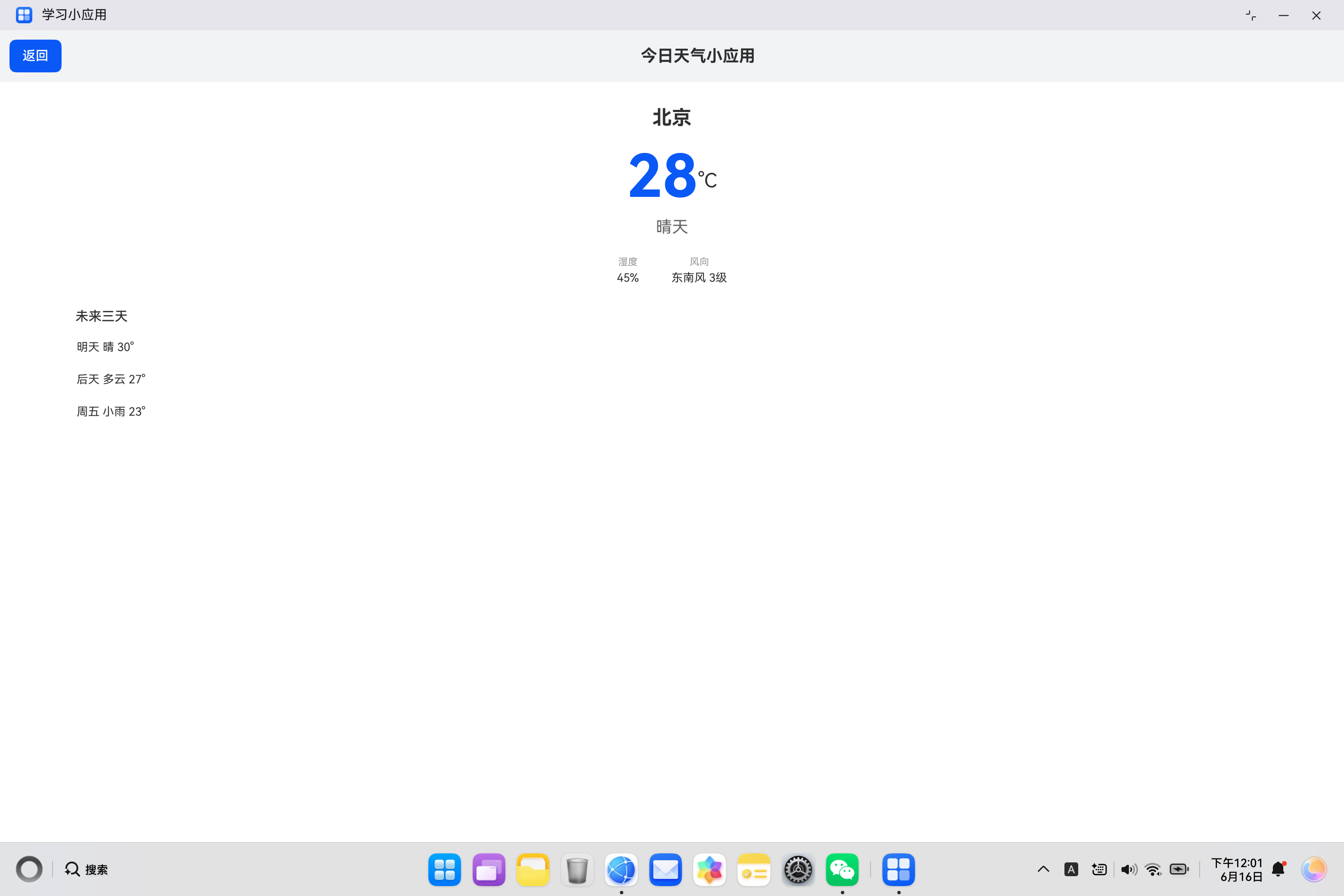The width and height of the screenshot is (1344, 896).
Task: Click the wind value 东南风 3级
Action: click(699, 278)
